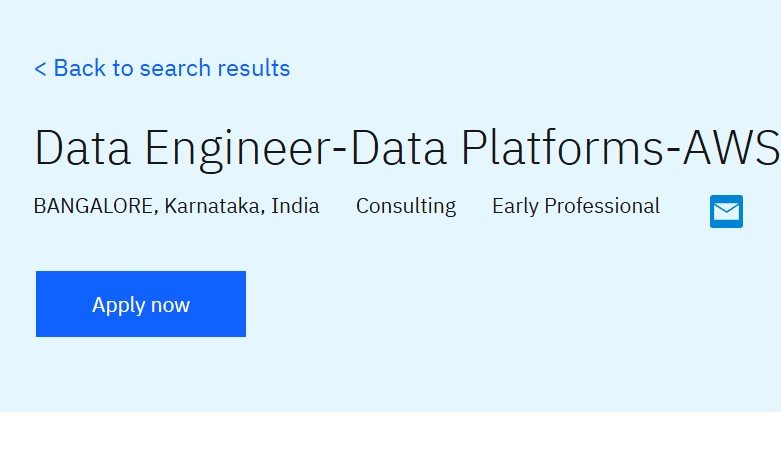Click the white area below the blue banner
The width and height of the screenshot is (781, 456).
tap(390, 434)
